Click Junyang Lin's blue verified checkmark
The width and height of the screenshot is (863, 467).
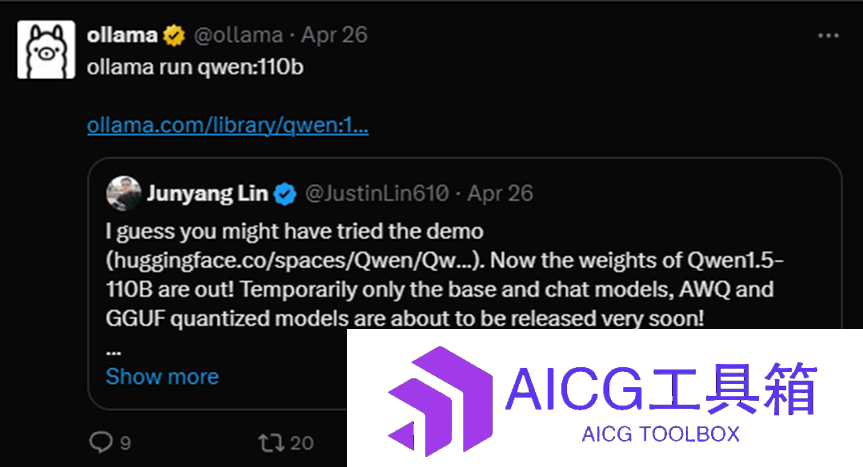tap(285, 194)
